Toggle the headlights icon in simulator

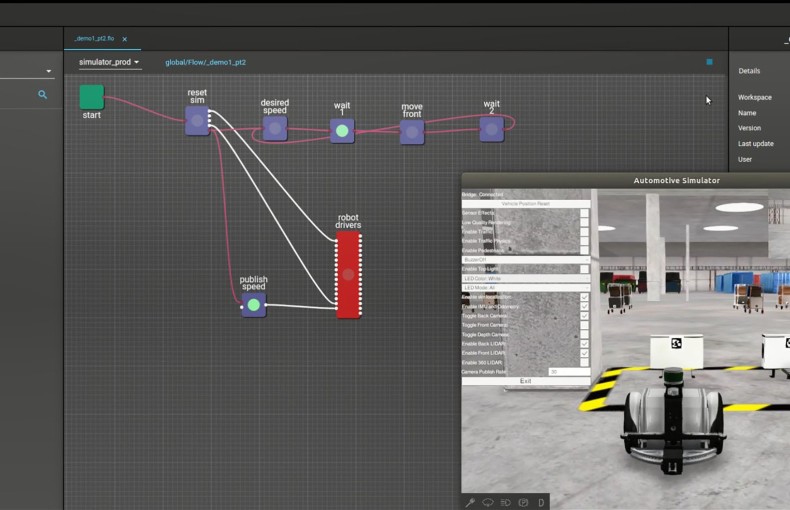coord(506,502)
